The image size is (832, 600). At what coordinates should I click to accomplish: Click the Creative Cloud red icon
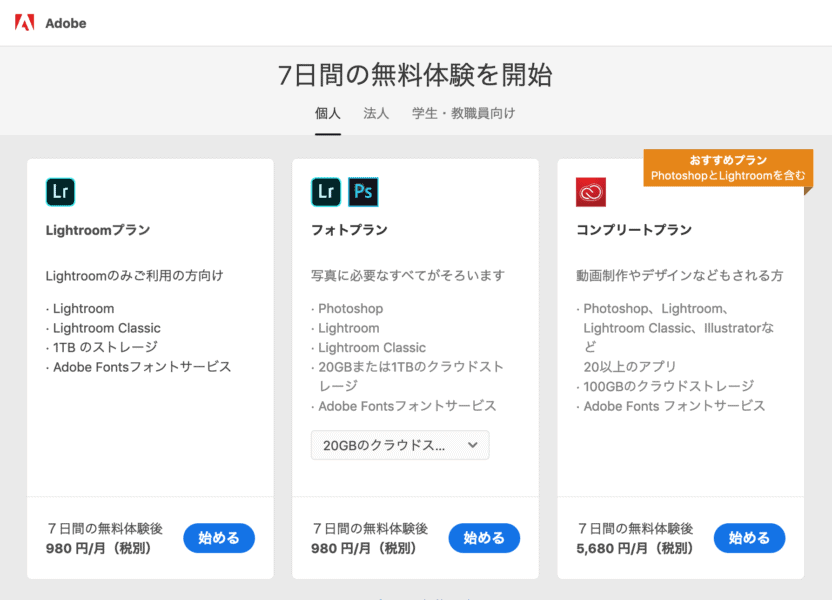pos(591,192)
